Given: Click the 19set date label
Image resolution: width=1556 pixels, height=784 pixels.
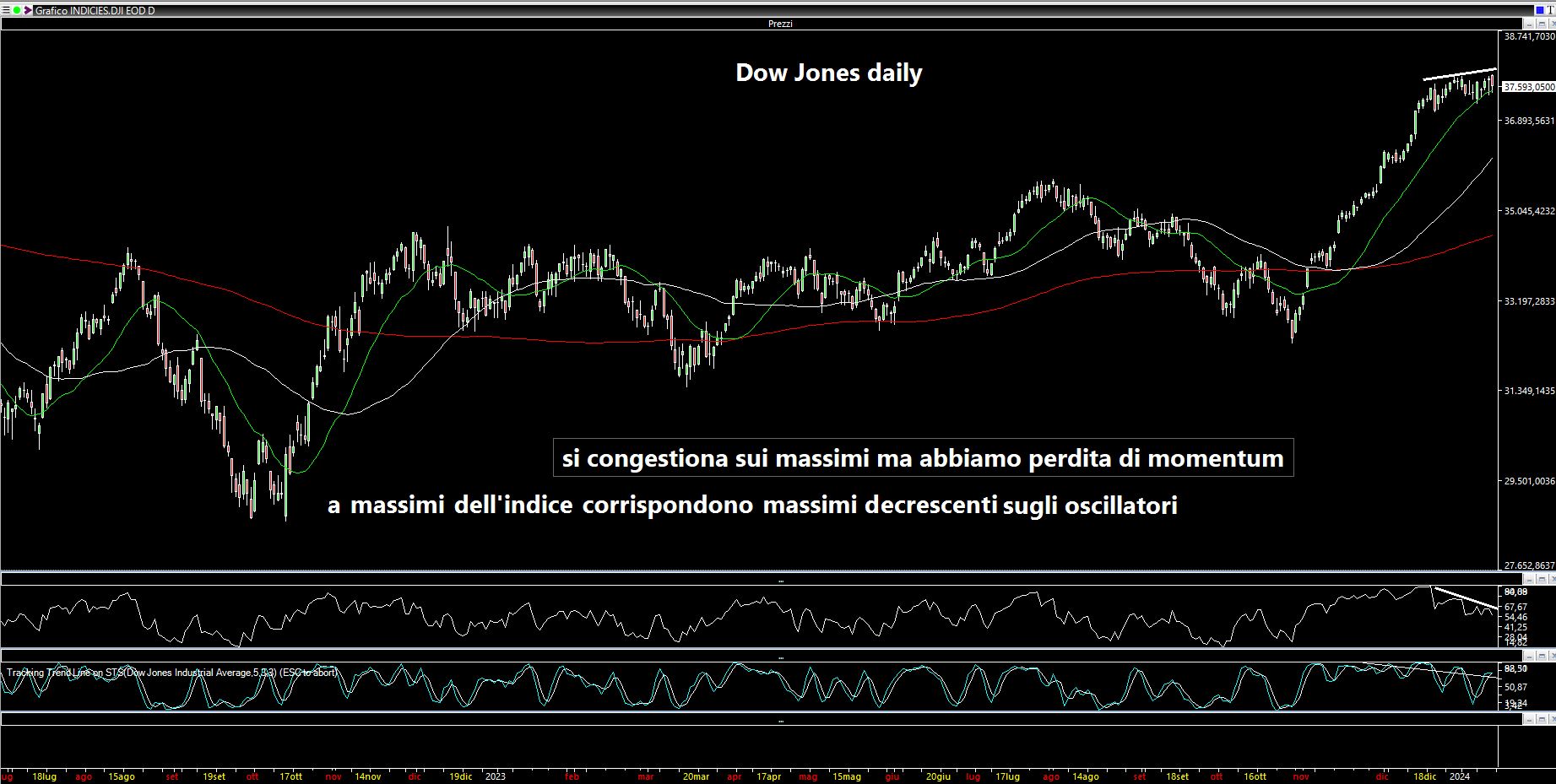Looking at the screenshot, I should pyautogui.click(x=214, y=776).
